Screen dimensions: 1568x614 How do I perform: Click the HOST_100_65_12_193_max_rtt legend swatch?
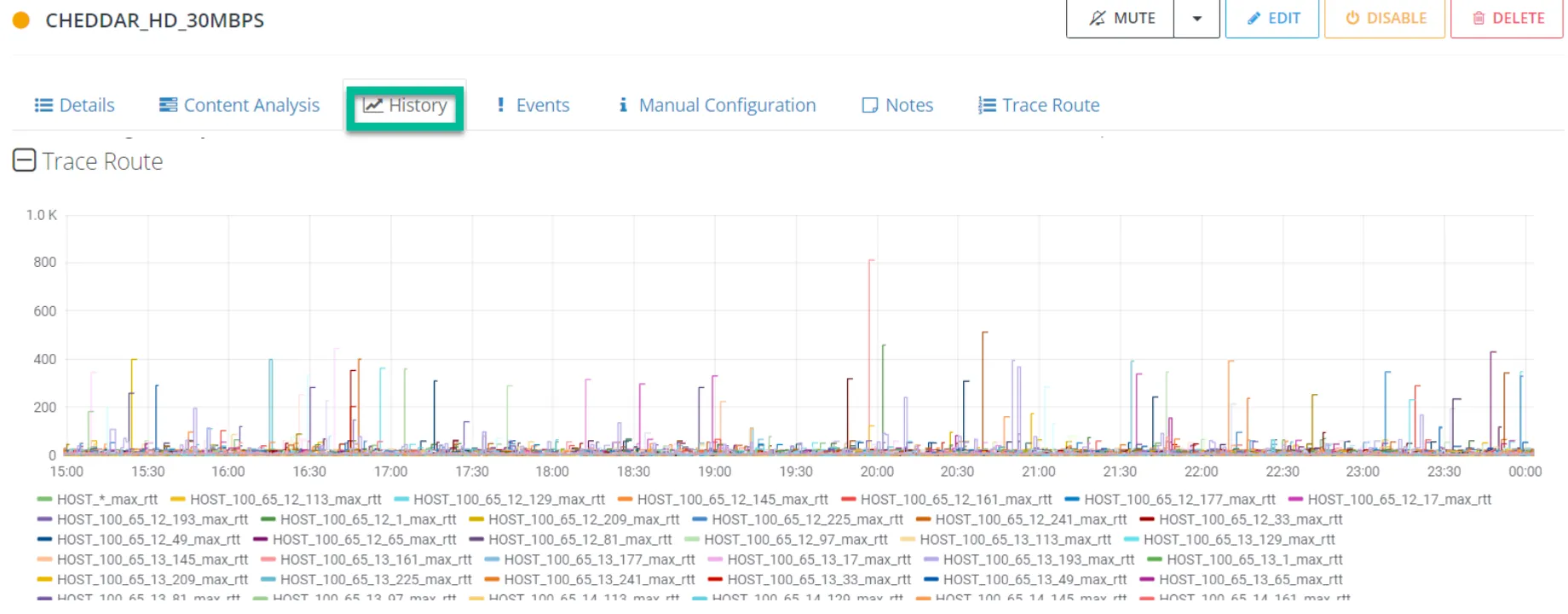click(x=45, y=519)
